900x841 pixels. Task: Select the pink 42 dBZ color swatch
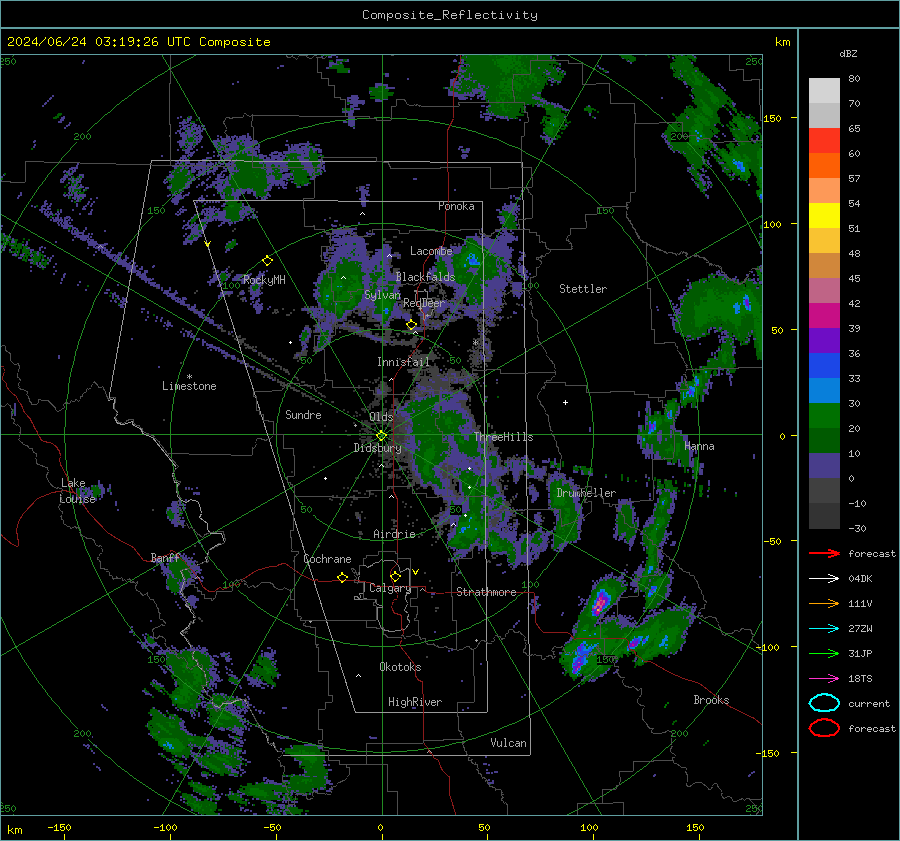pyautogui.click(x=824, y=290)
